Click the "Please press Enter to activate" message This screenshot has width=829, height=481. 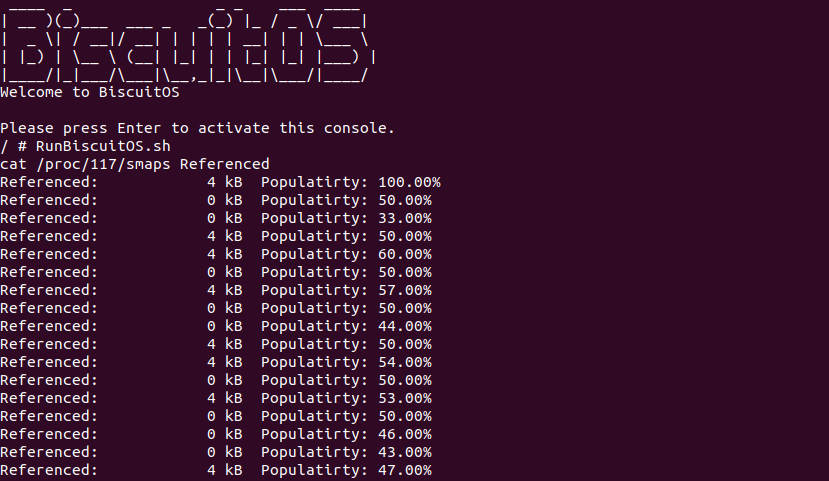(198, 128)
